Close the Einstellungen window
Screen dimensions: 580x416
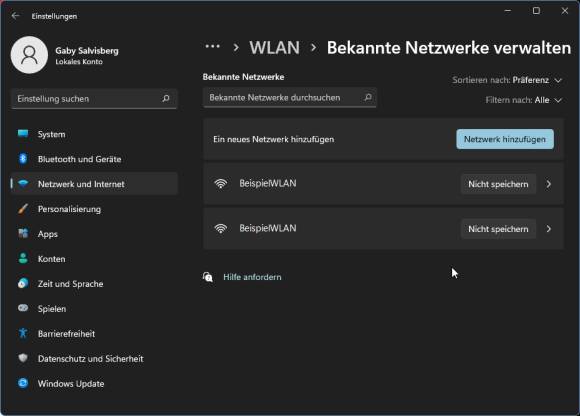pos(564,11)
